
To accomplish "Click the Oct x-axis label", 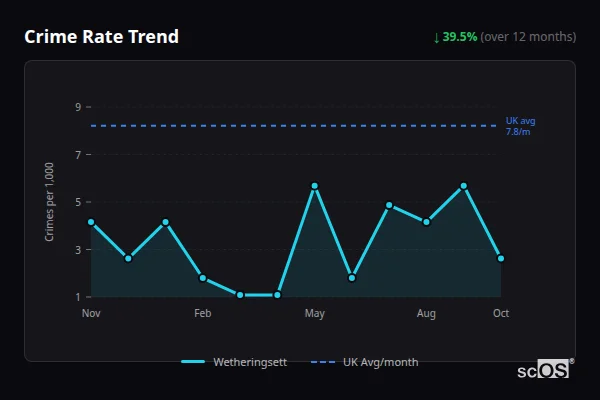I will [501, 313].
